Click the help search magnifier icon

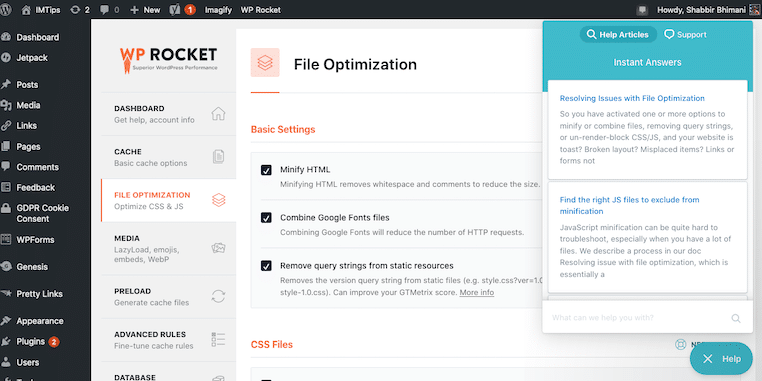[x=736, y=318]
